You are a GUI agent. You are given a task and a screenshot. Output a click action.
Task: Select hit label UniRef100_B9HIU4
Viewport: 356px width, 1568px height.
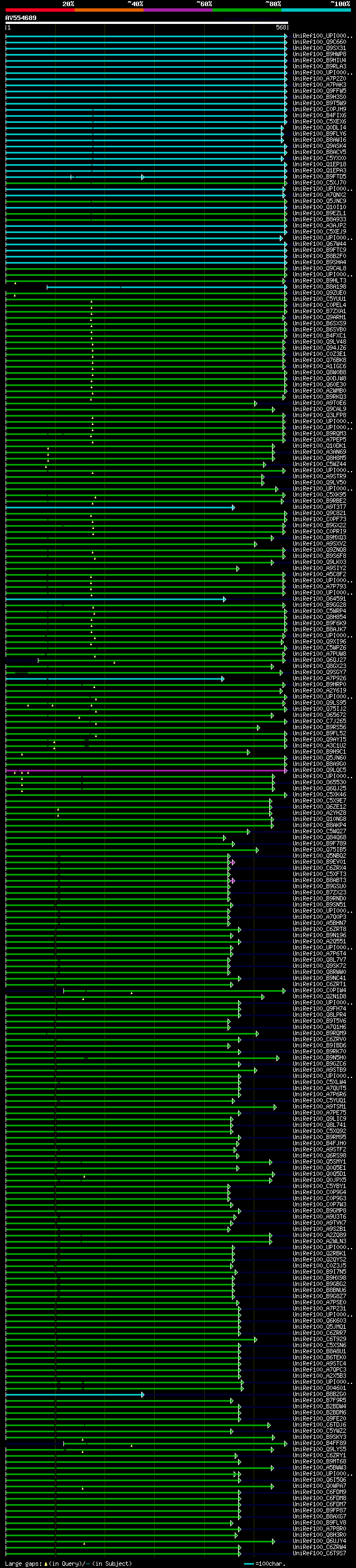(319, 61)
